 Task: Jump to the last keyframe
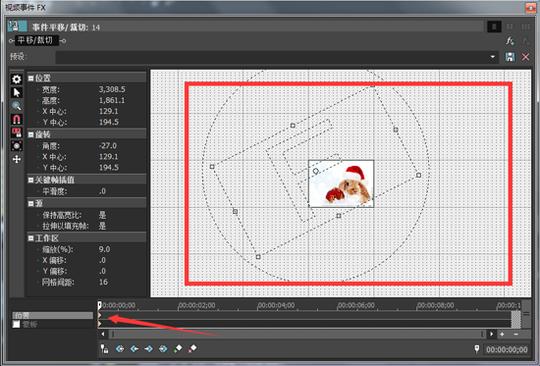(163, 349)
